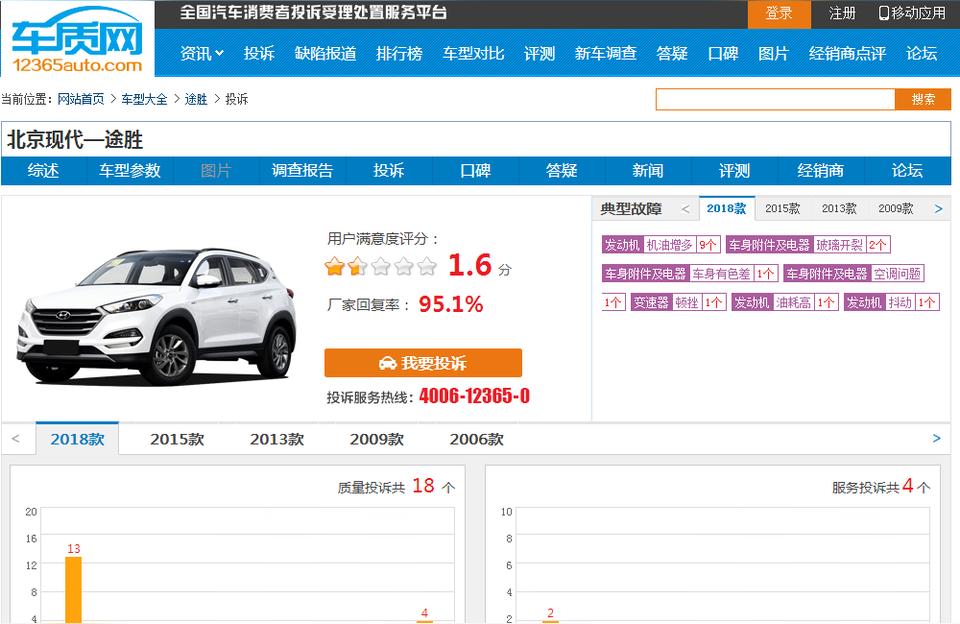Open 答疑 in top navigation bar
The image size is (960, 624).
672,53
